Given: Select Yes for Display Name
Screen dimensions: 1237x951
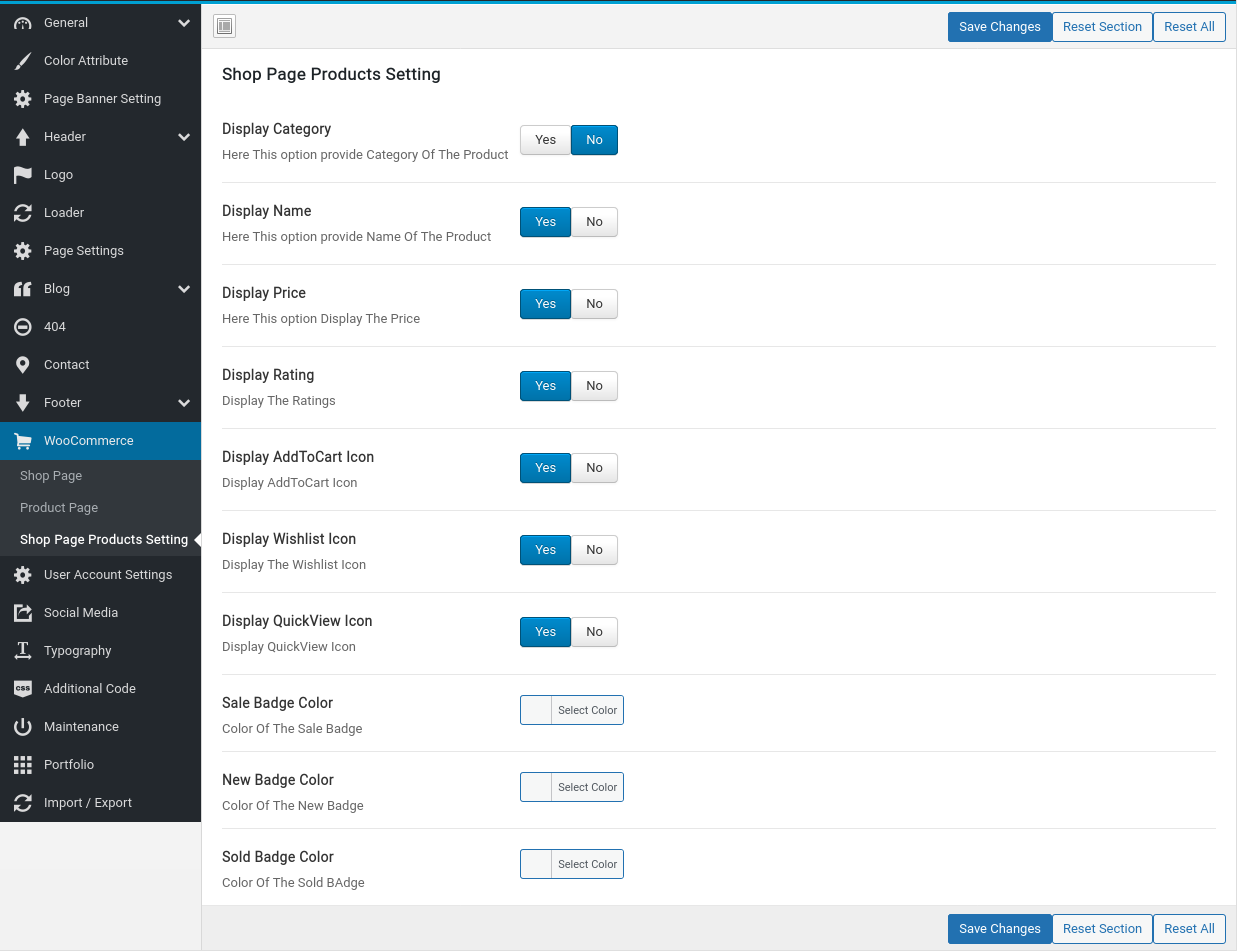Looking at the screenshot, I should (545, 222).
